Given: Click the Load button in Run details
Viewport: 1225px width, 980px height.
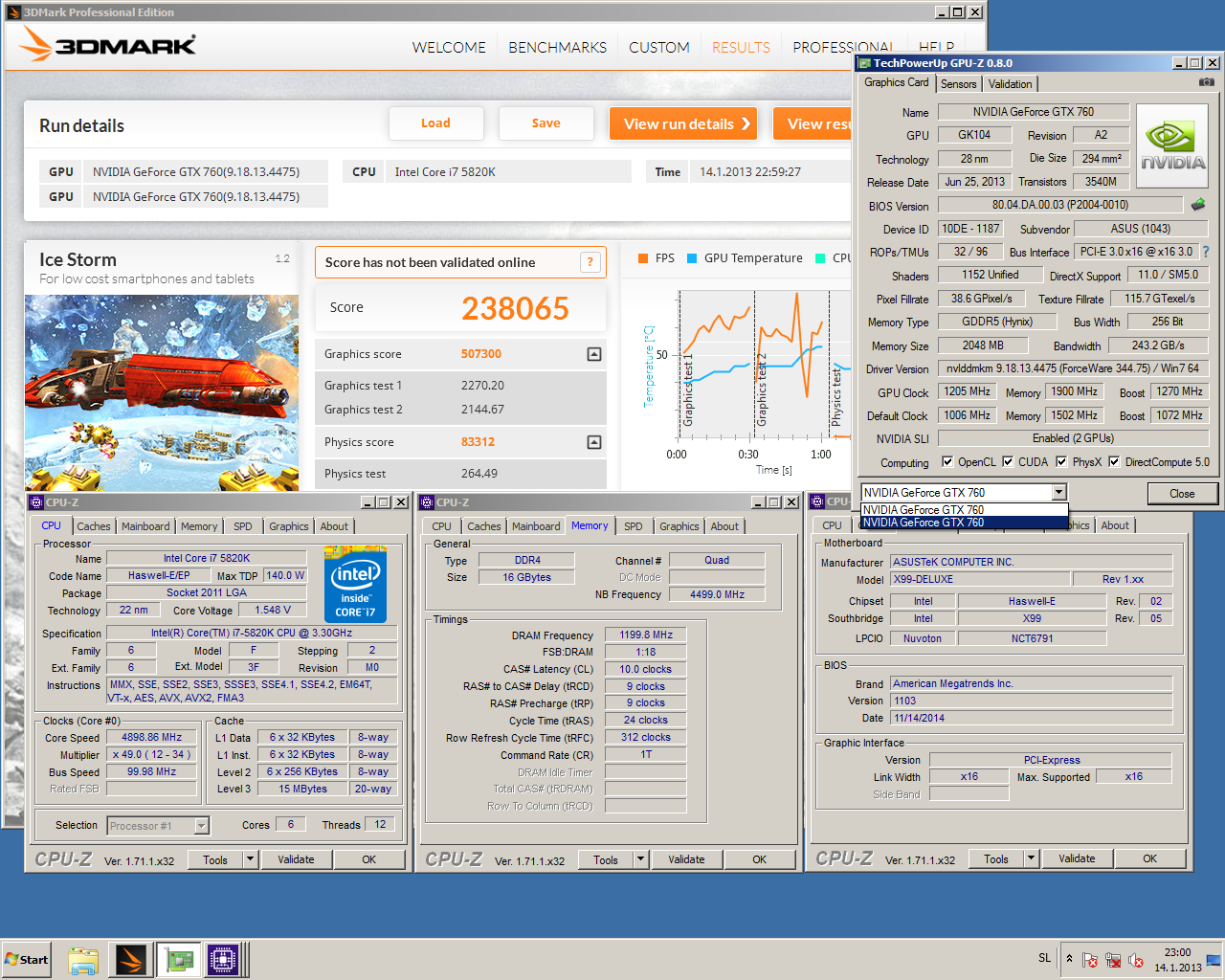Looking at the screenshot, I should click(435, 123).
